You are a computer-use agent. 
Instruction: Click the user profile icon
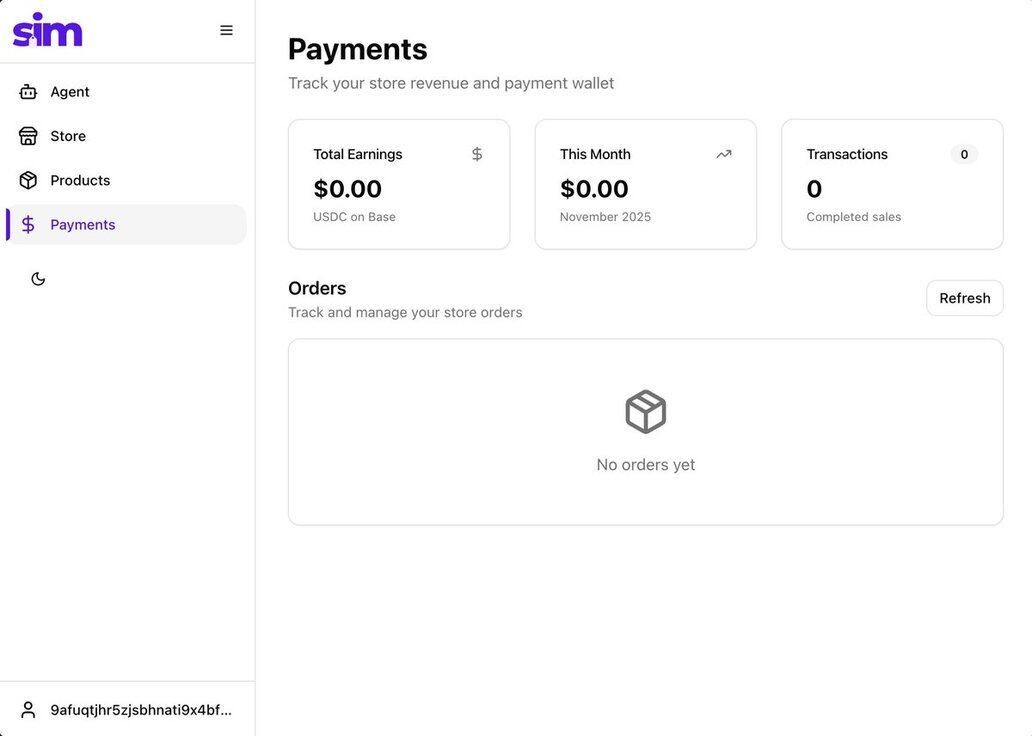tap(28, 710)
